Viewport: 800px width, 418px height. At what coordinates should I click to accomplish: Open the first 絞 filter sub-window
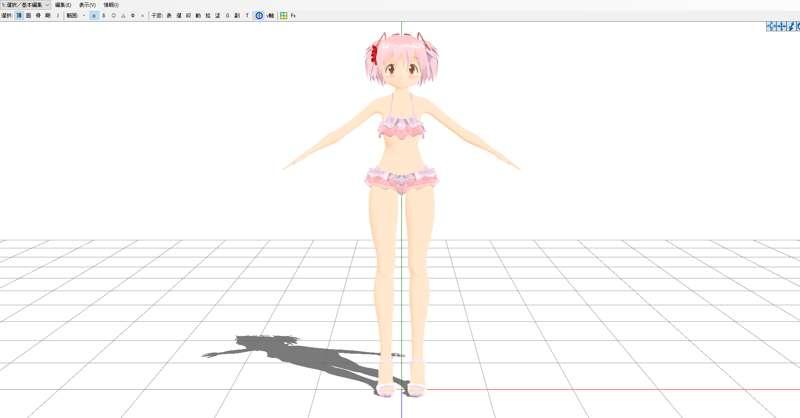tap(188, 15)
